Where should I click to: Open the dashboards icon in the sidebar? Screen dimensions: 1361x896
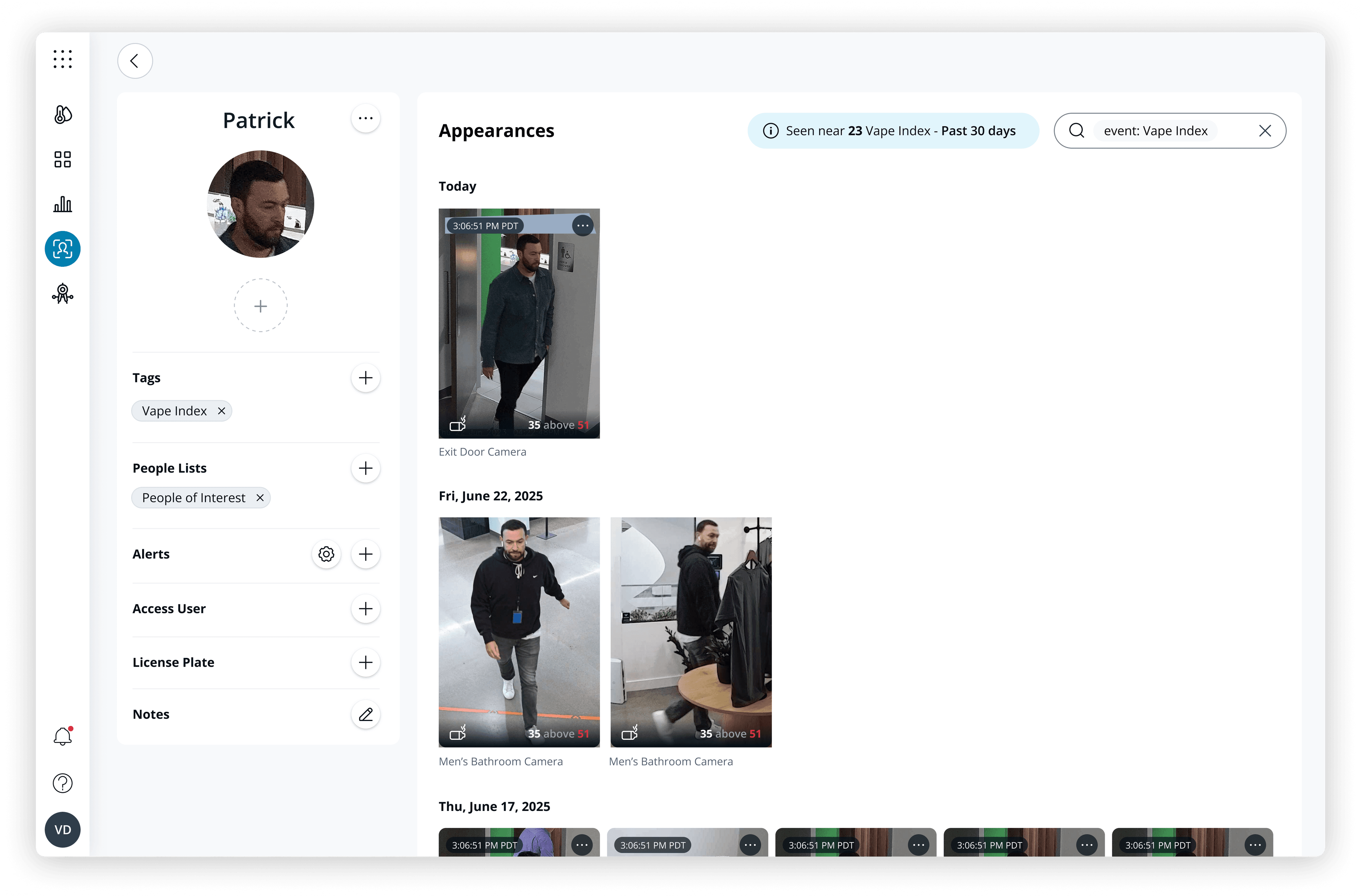(x=62, y=159)
